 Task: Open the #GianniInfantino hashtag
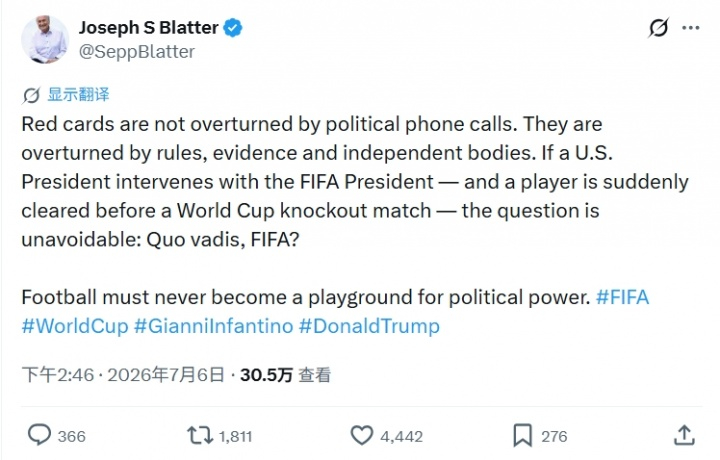click(x=214, y=326)
